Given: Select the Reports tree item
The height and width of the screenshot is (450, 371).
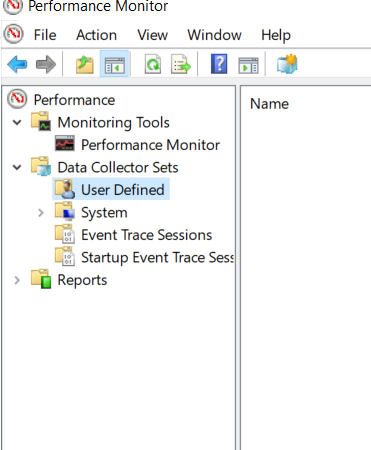Looking at the screenshot, I should coord(82,280).
